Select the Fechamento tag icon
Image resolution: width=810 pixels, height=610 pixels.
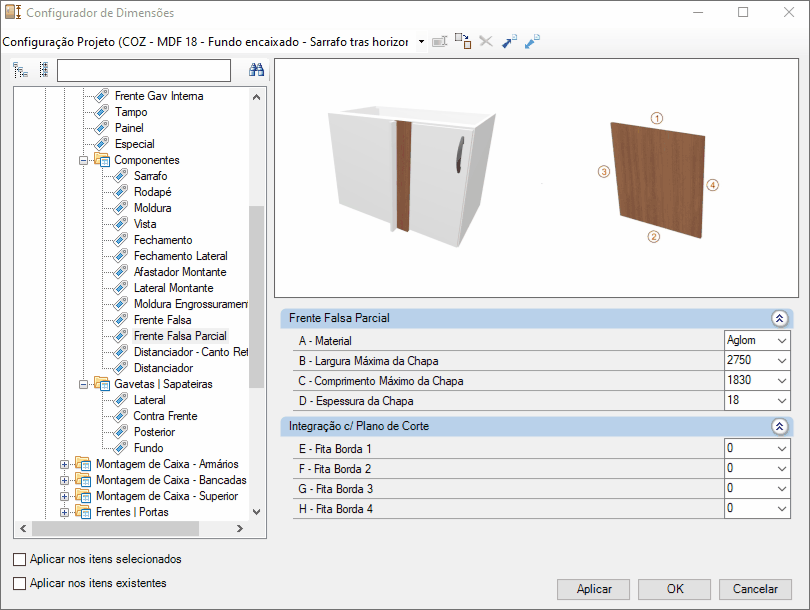120,240
